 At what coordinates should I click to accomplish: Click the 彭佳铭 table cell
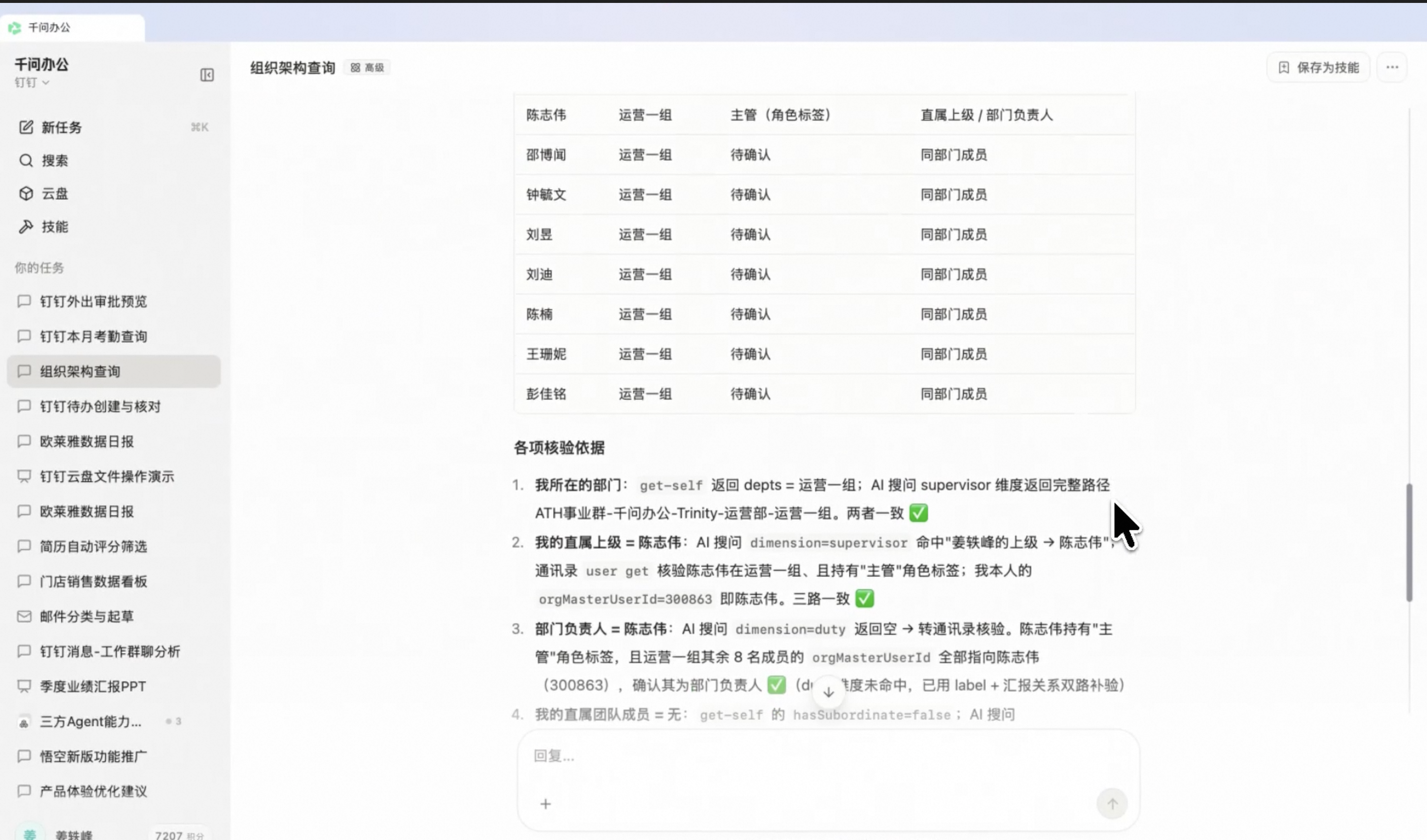[x=546, y=394]
